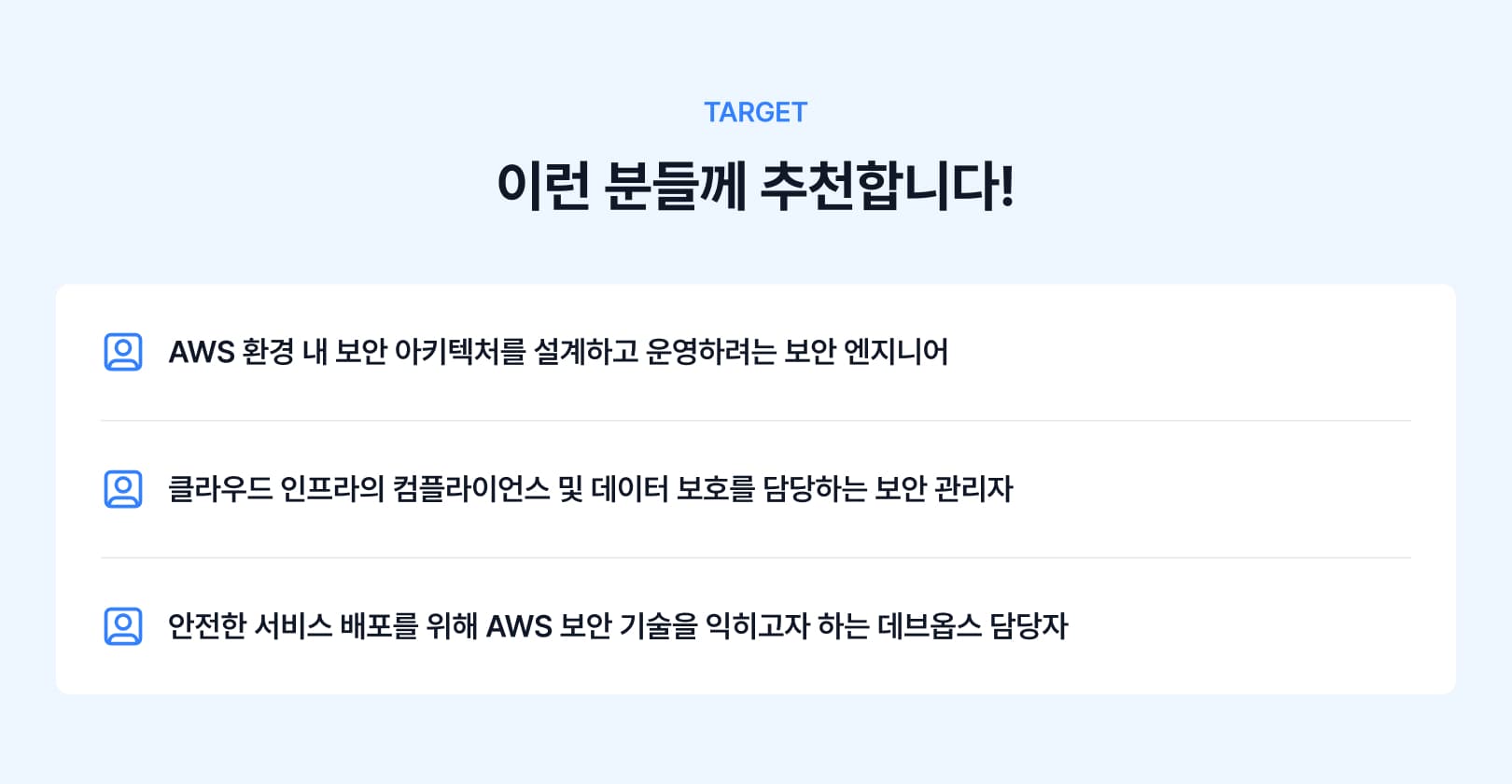Select the blue TARGET label
Viewport: 1512px width, 784px height.
[755, 112]
